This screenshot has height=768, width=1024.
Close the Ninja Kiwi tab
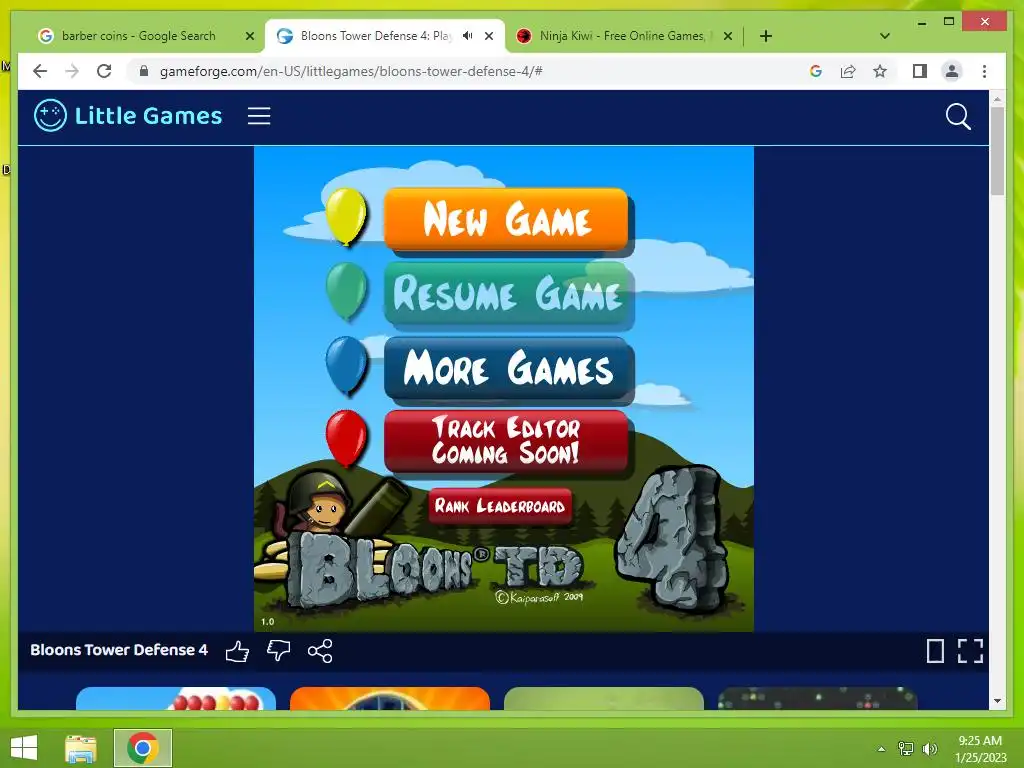tap(728, 36)
